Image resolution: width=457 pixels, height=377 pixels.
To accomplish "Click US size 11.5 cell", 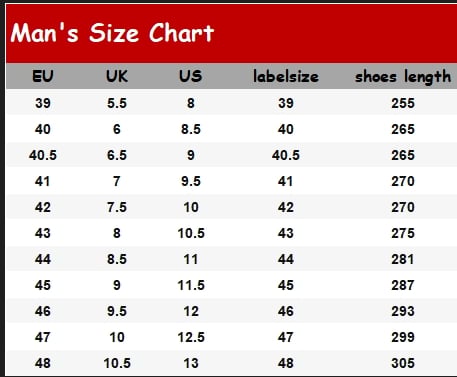I will pyautogui.click(x=191, y=285).
